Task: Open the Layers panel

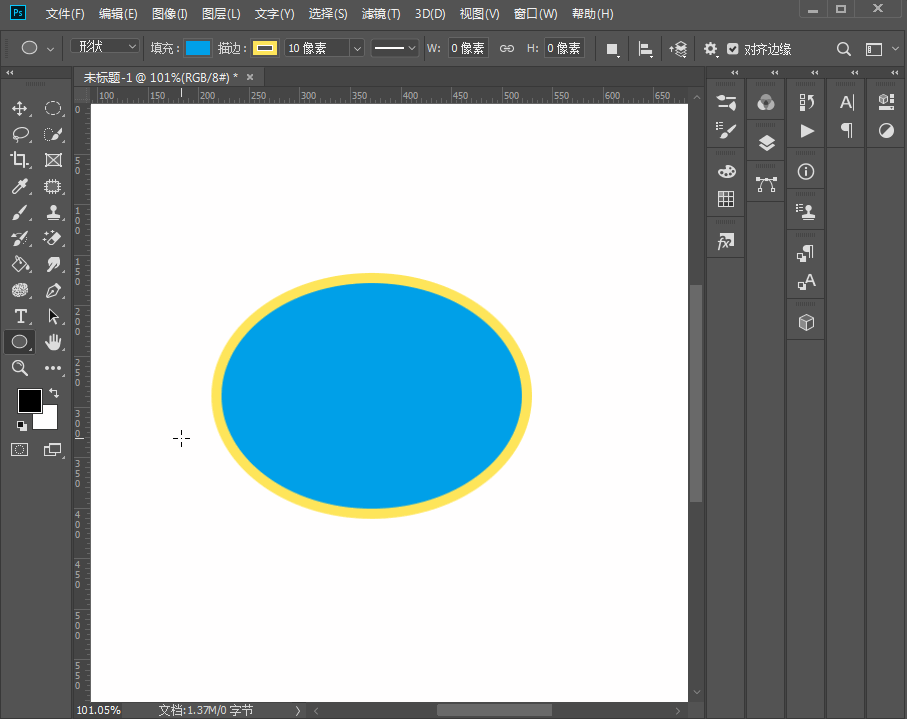Action: pyautogui.click(x=766, y=143)
